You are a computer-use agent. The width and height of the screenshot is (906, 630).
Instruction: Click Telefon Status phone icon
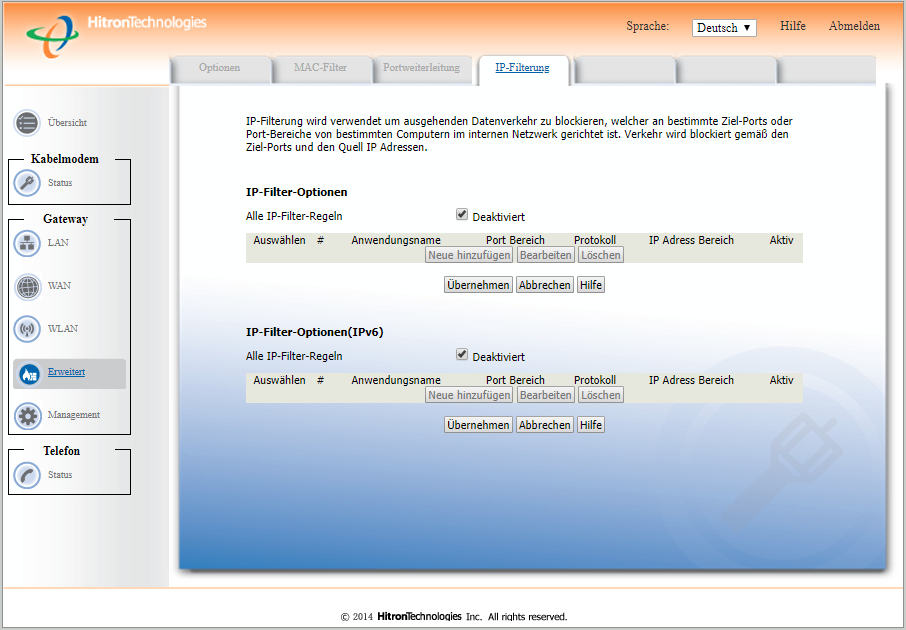click(27, 475)
